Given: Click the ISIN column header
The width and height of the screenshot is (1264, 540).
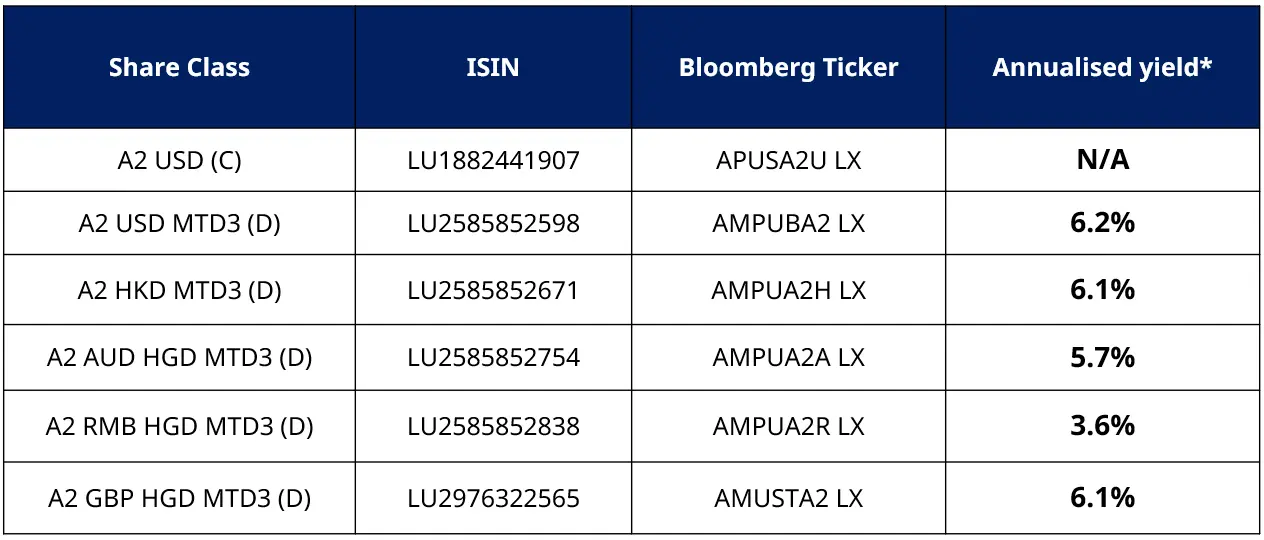Looking at the screenshot, I should click(493, 68).
